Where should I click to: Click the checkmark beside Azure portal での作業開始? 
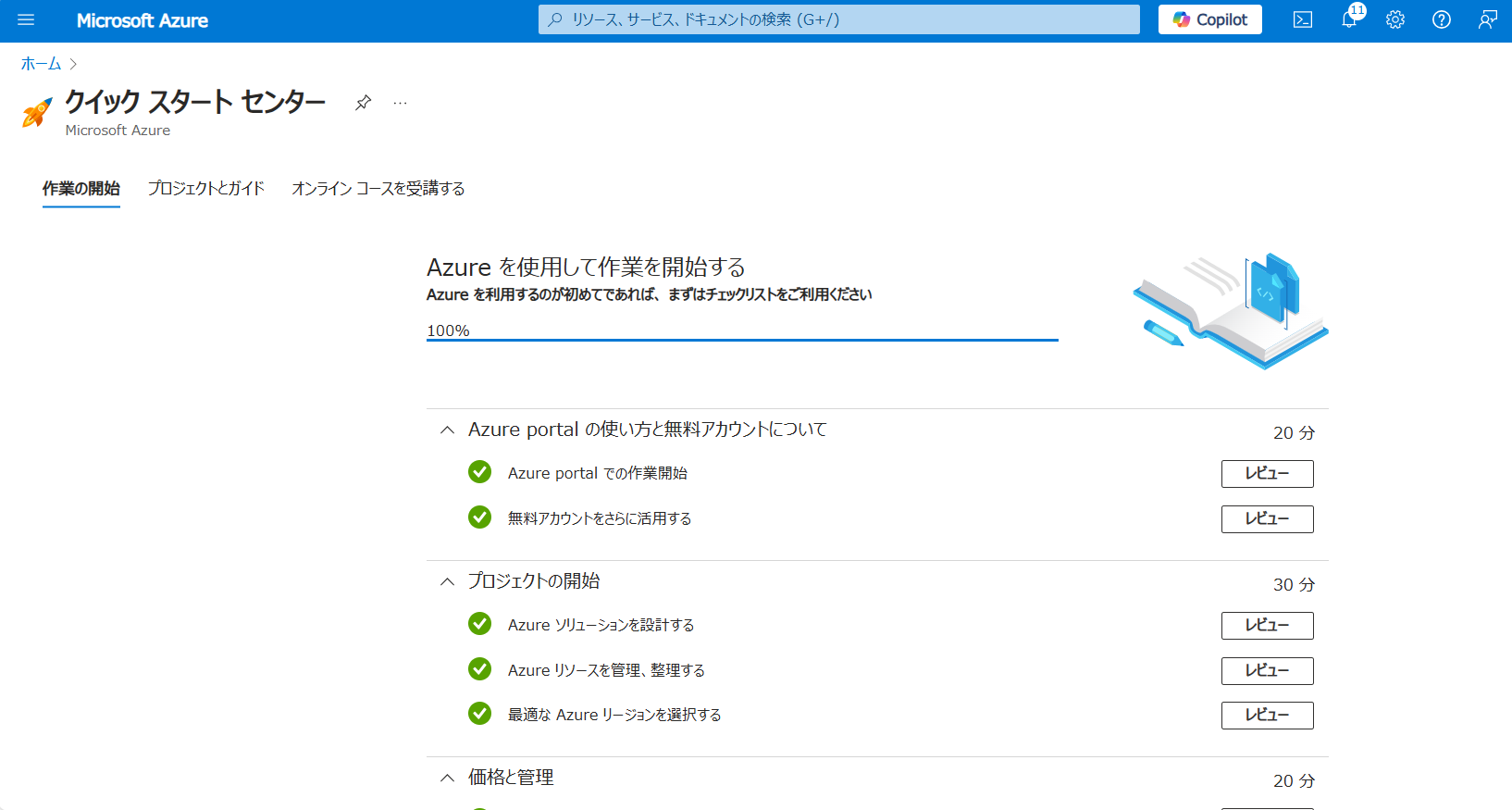(x=479, y=472)
